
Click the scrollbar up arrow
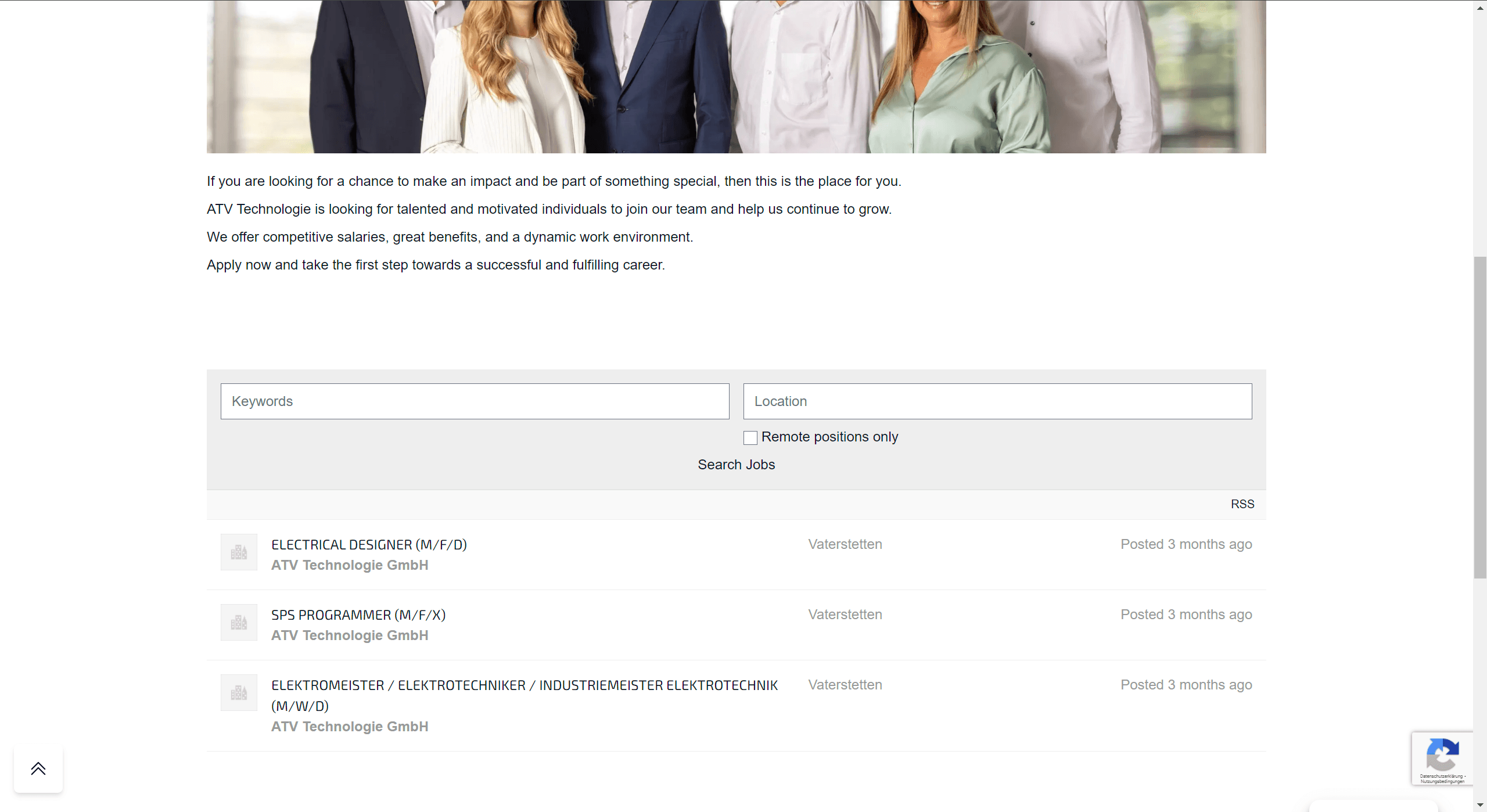coord(1480,7)
